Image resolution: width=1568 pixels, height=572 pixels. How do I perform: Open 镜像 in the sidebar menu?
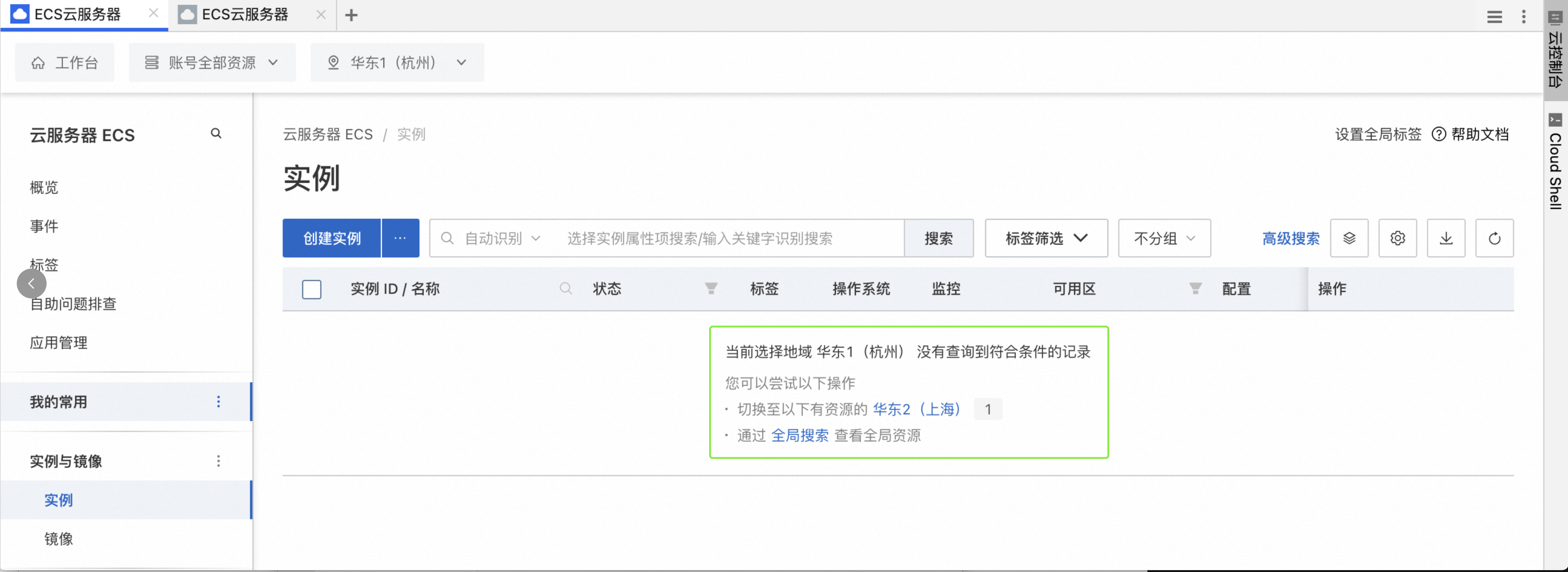click(58, 538)
